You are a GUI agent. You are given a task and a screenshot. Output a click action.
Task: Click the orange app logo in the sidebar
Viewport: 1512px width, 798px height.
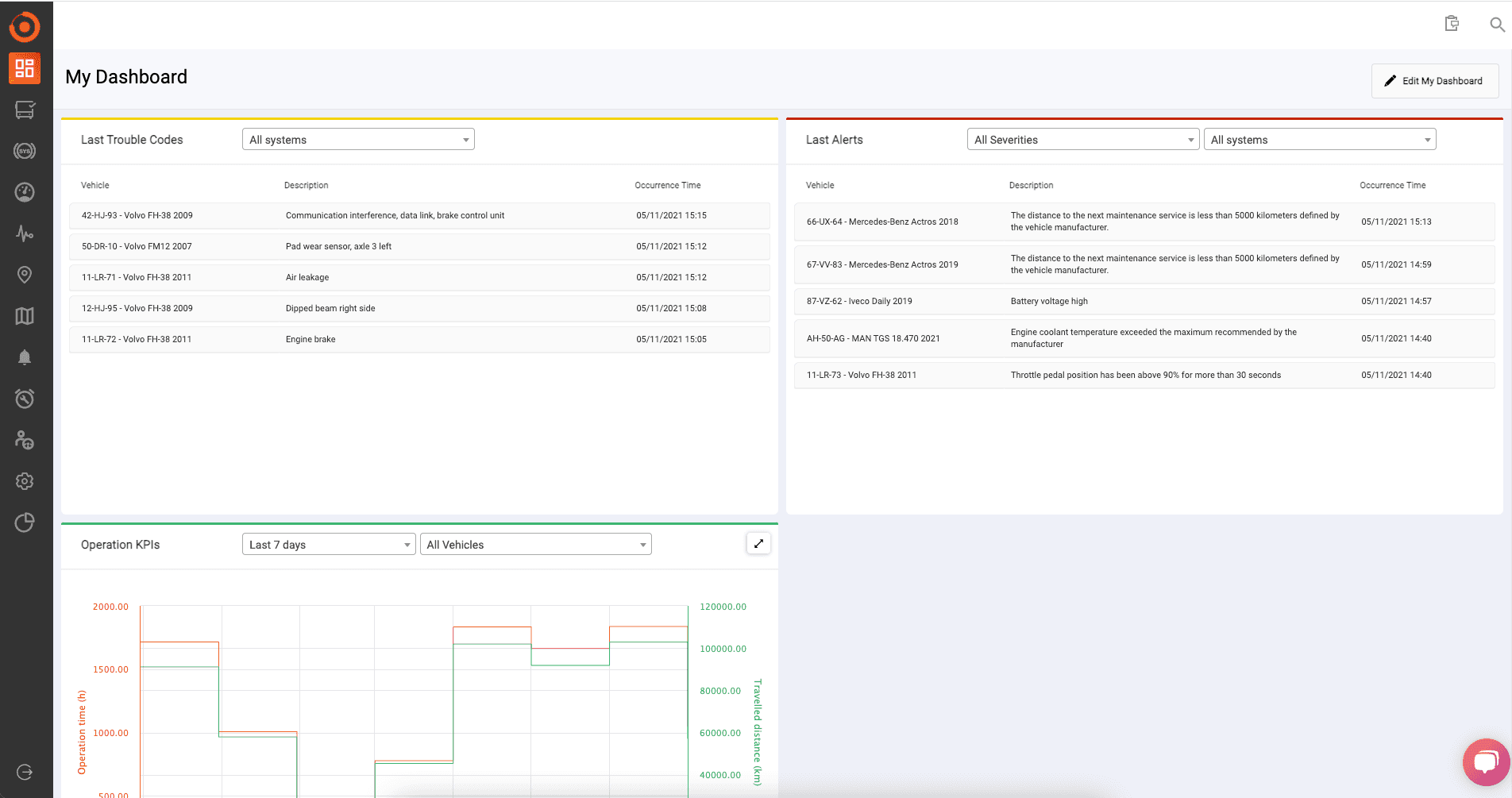coord(25,27)
